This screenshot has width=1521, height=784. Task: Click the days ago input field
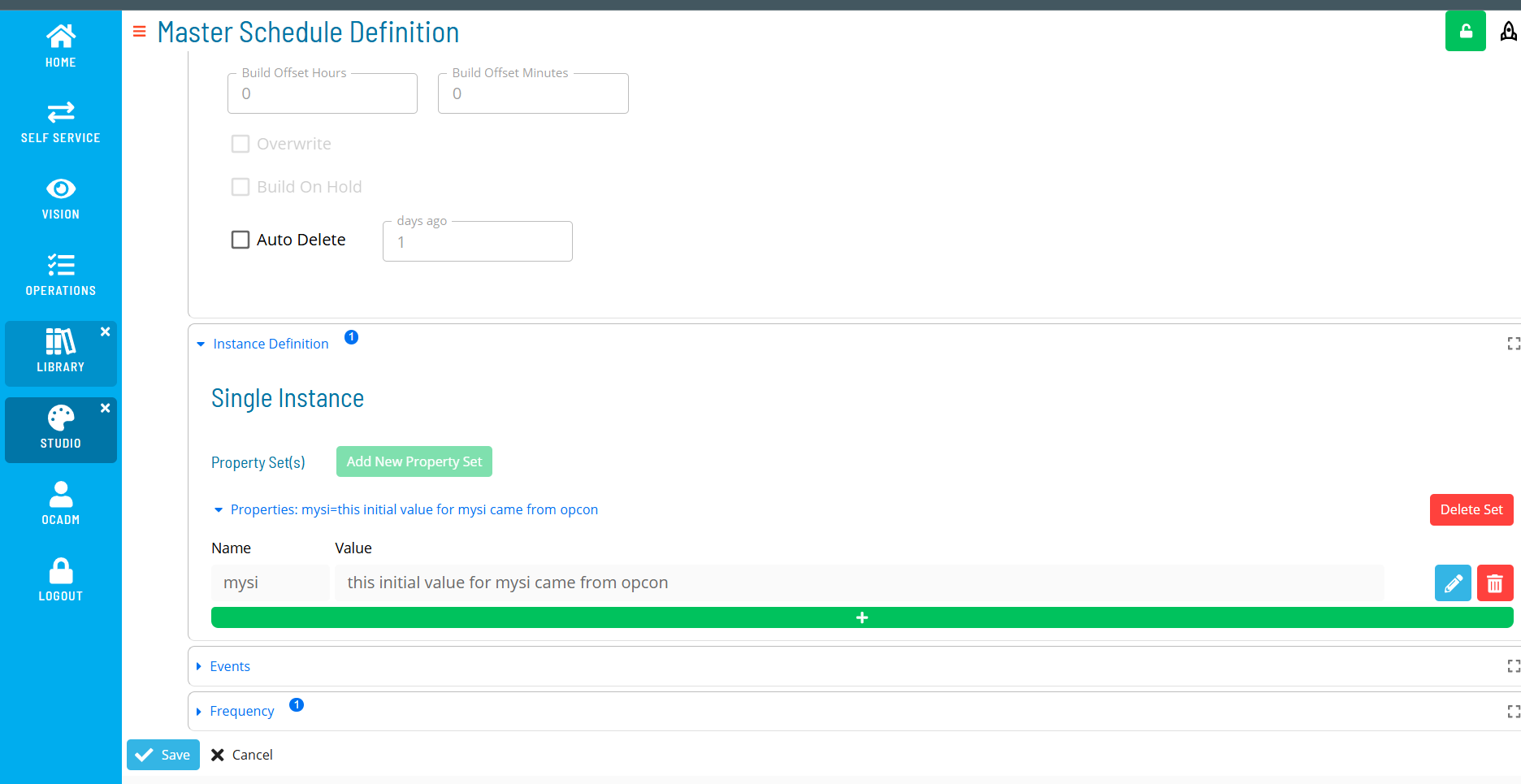pyautogui.click(x=477, y=240)
